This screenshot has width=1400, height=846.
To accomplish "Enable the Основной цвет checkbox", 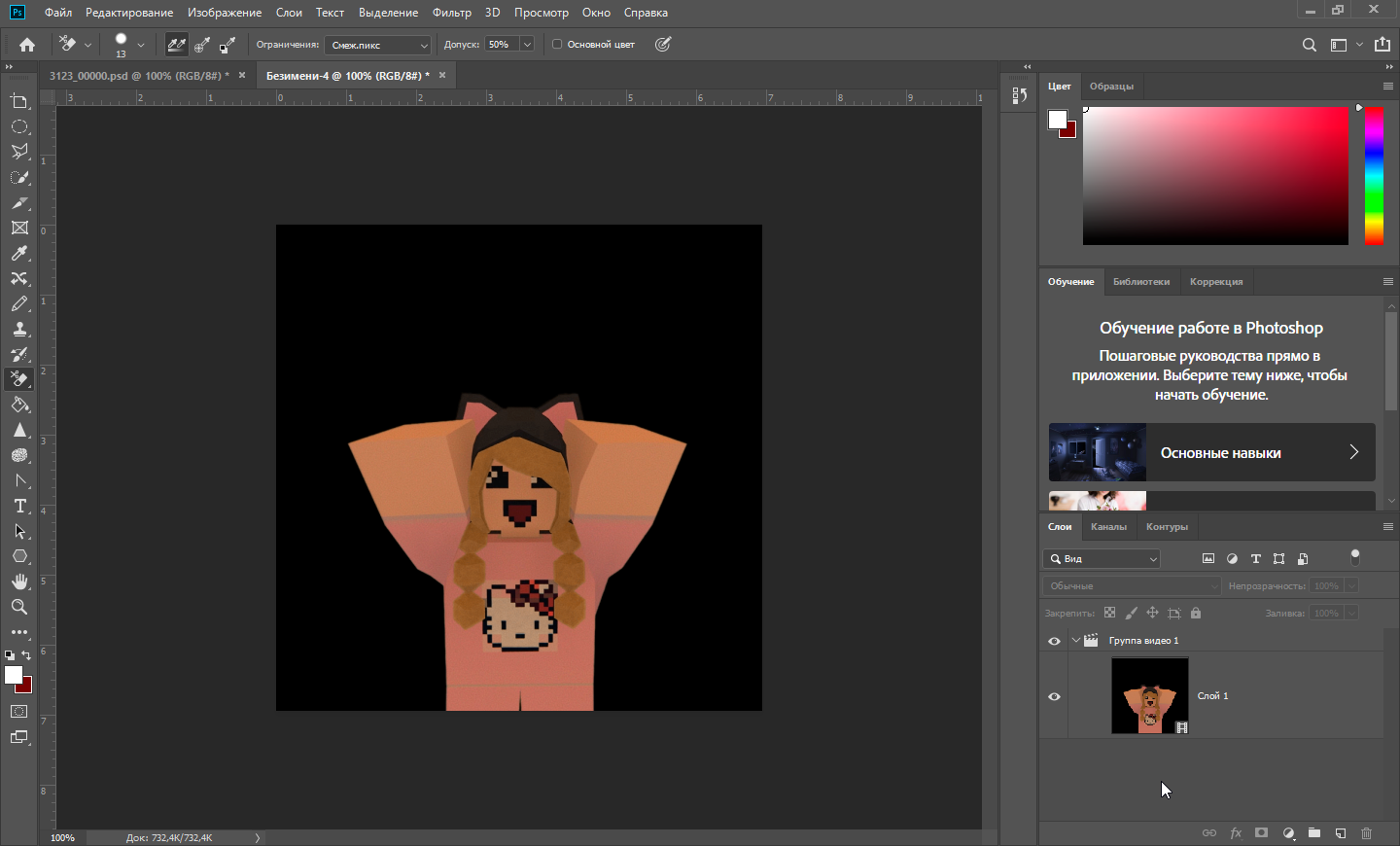I will pyautogui.click(x=557, y=45).
